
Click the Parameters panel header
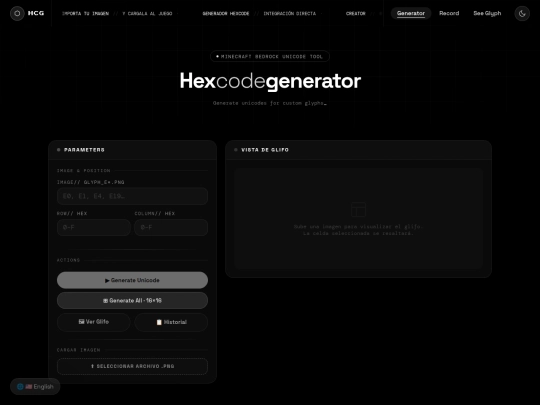coord(132,150)
